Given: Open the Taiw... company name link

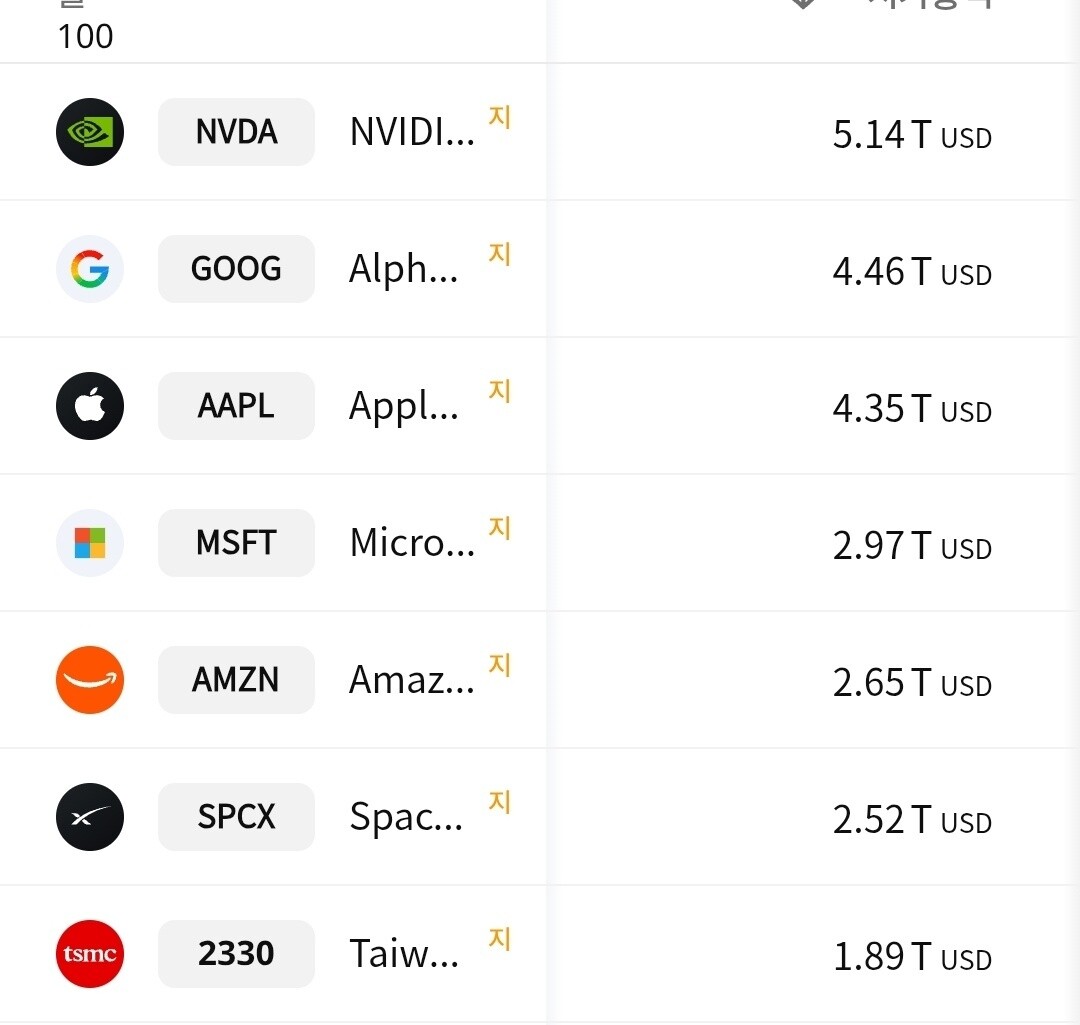Looking at the screenshot, I should click(x=404, y=954).
